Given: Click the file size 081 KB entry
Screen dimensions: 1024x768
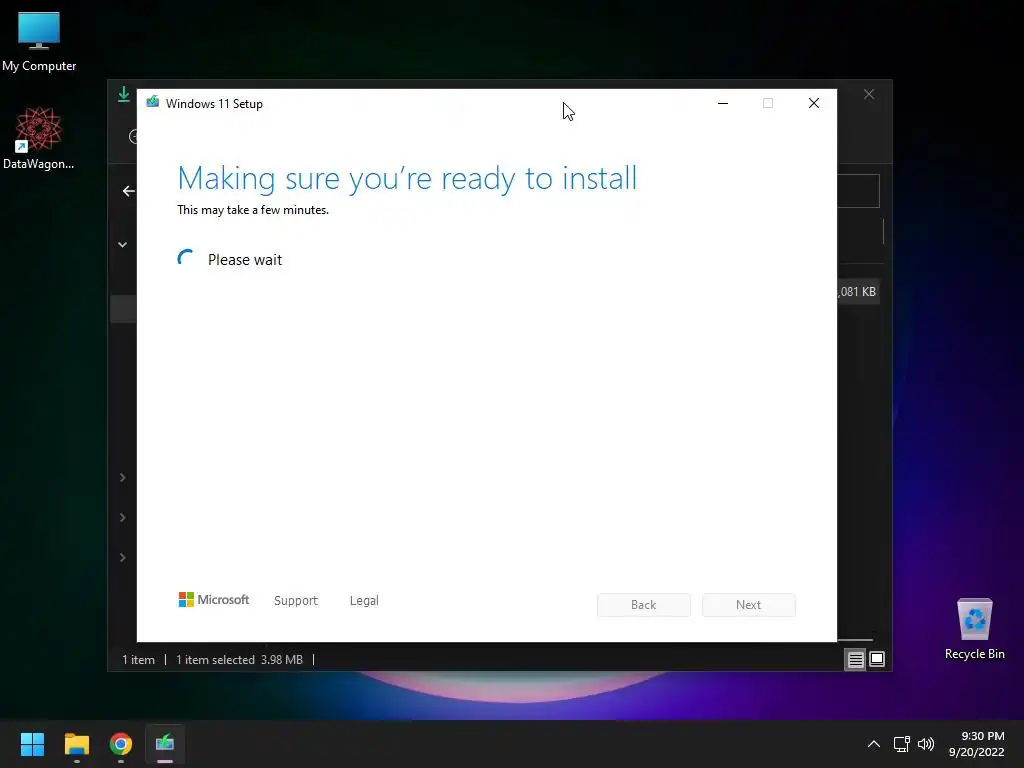Looking at the screenshot, I should point(857,292).
